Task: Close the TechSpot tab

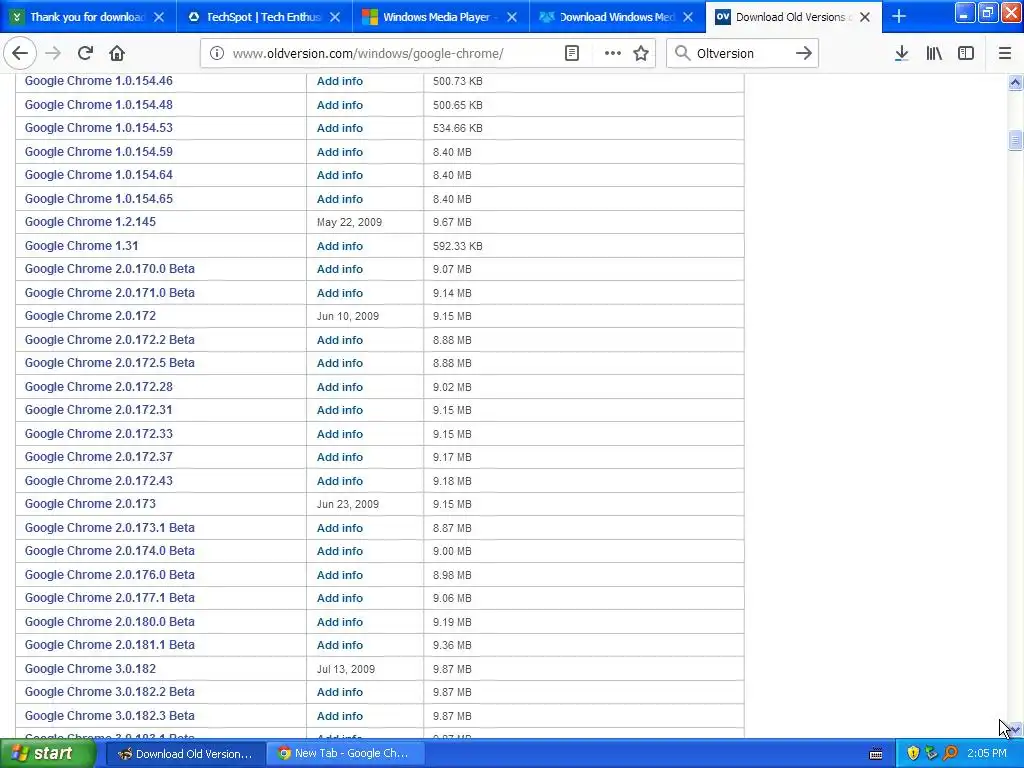Action: coord(335,17)
